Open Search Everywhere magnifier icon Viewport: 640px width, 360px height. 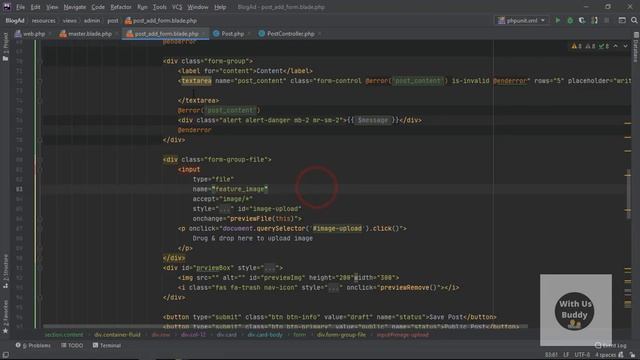pyautogui.click(x=634, y=20)
